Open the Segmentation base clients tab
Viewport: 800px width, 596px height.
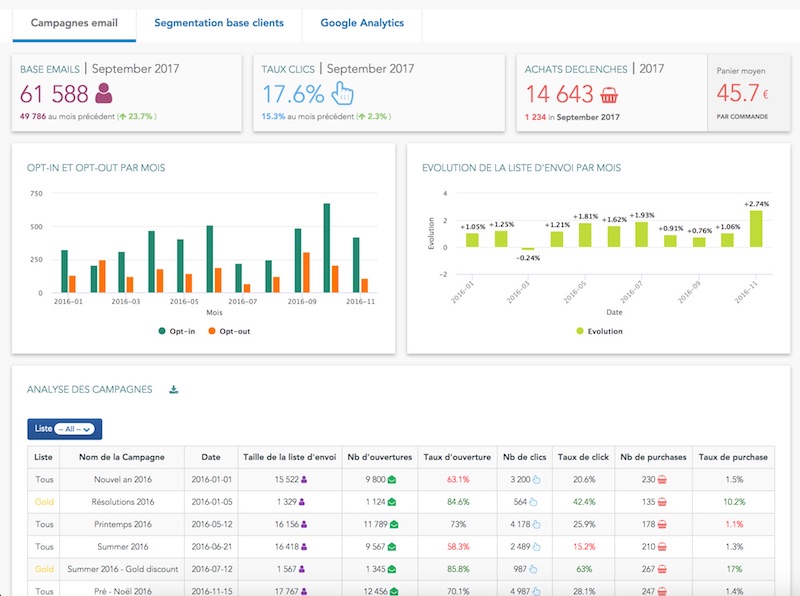[219, 23]
